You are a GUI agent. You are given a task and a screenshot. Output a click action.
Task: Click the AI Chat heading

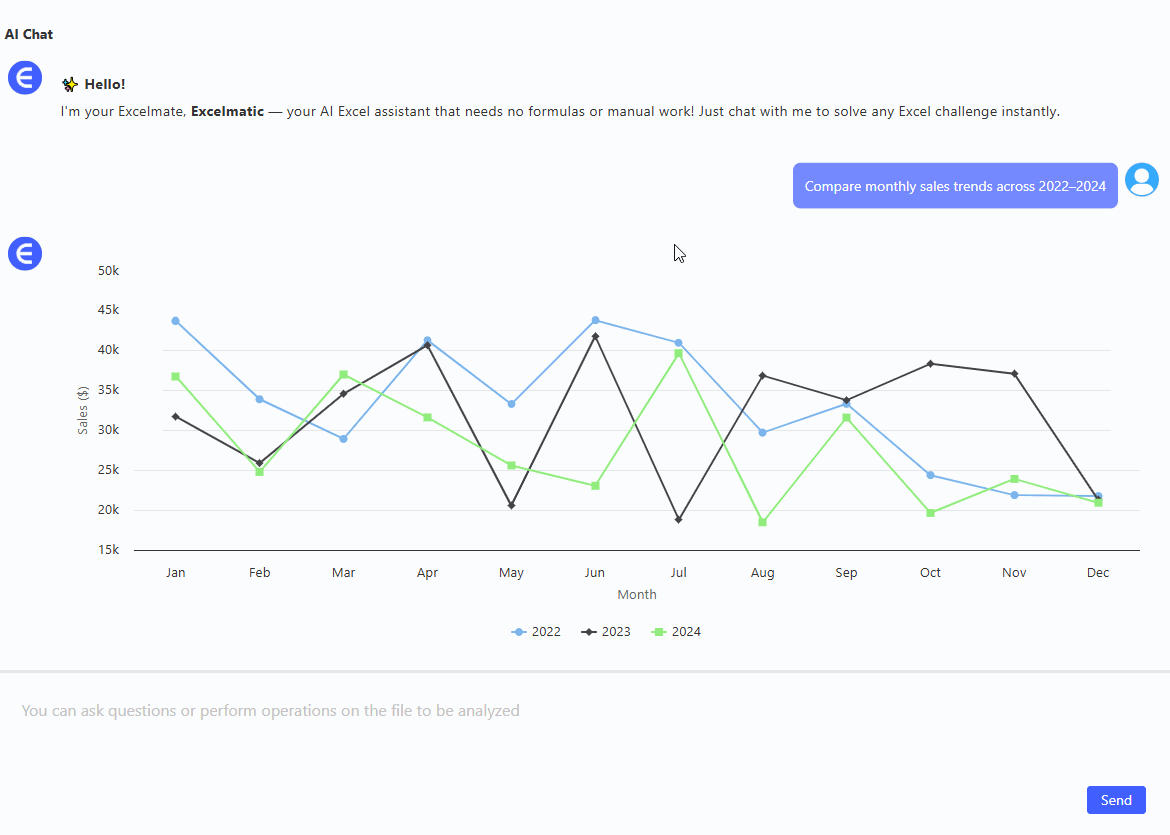(x=29, y=34)
